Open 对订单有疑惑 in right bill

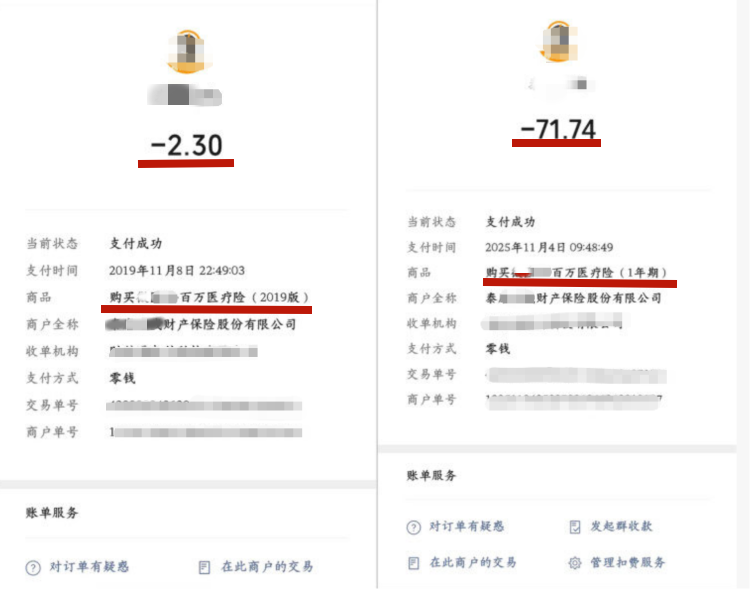(467, 526)
